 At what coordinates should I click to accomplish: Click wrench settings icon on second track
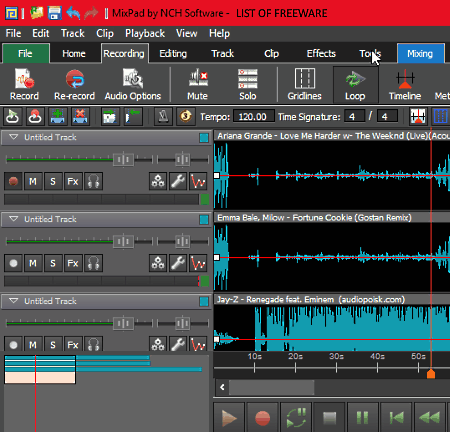178,263
